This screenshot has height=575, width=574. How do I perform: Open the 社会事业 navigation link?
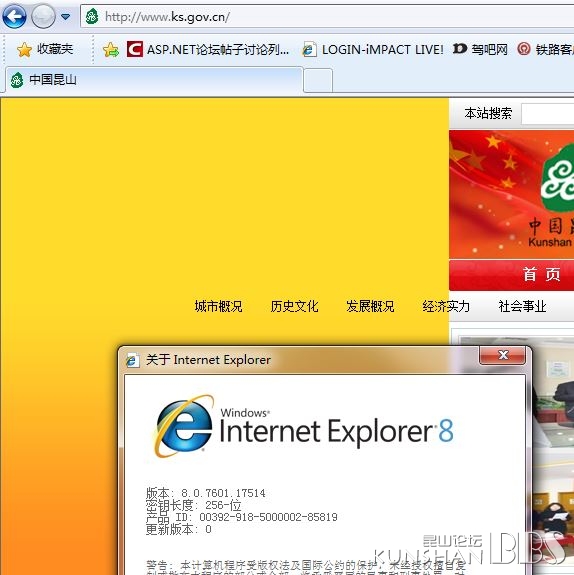pos(522,306)
